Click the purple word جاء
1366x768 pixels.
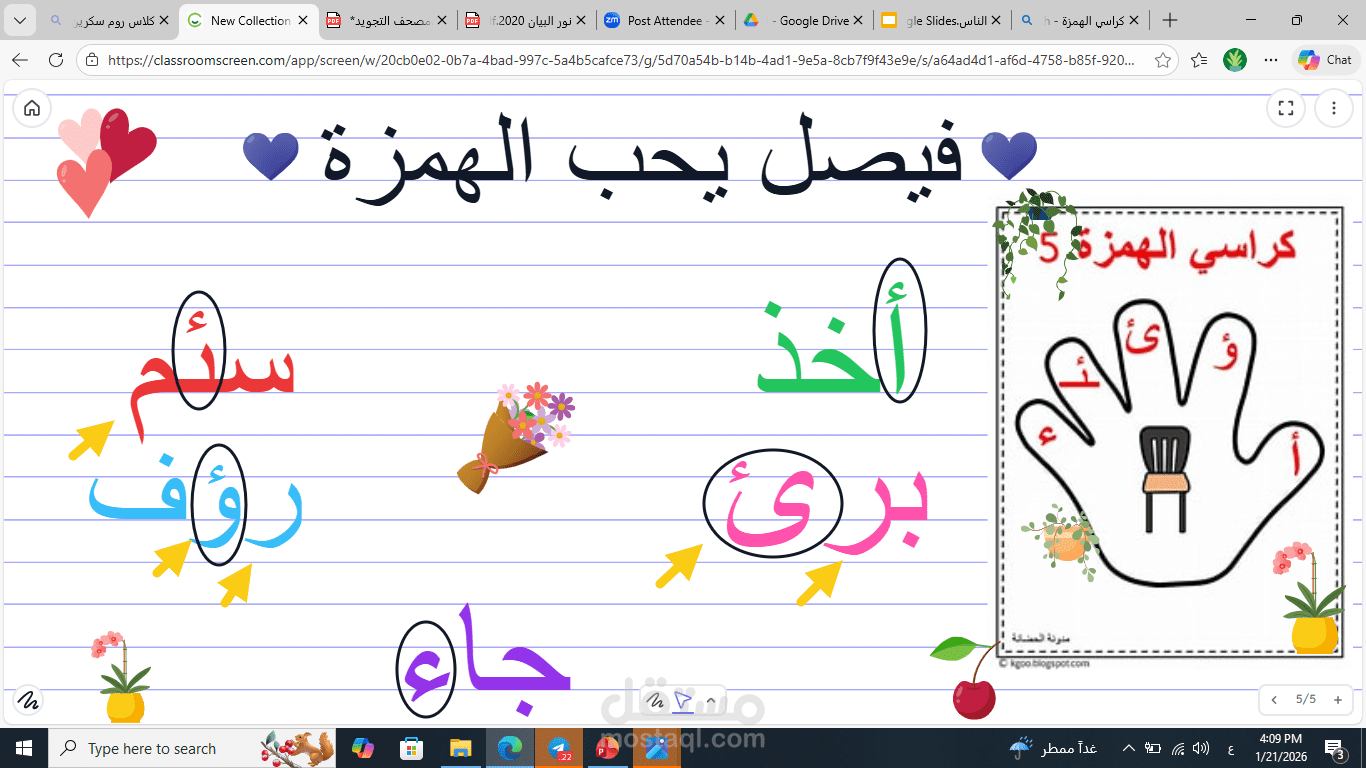[x=484, y=662]
